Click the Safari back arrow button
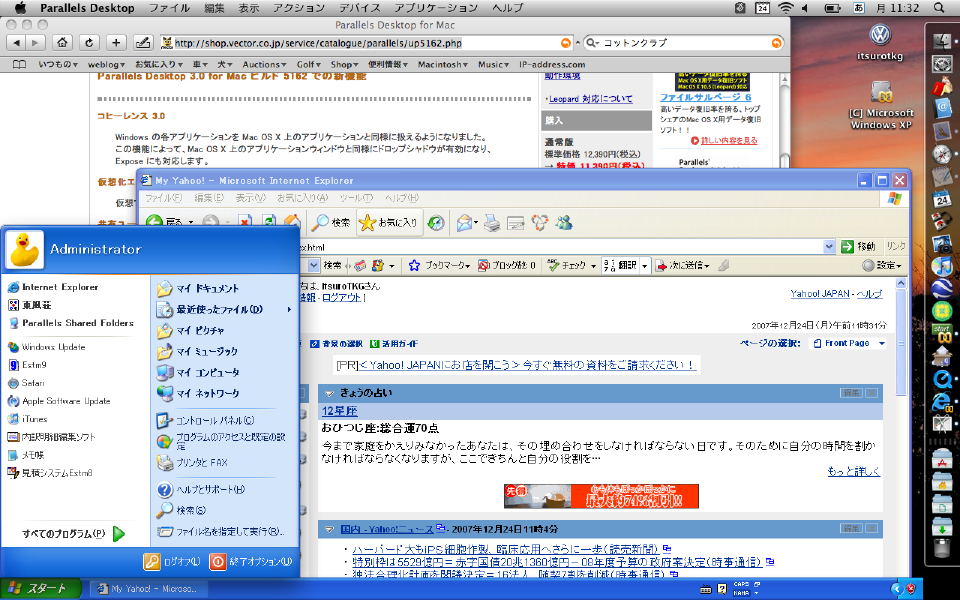The width and height of the screenshot is (960, 600). coord(16,43)
